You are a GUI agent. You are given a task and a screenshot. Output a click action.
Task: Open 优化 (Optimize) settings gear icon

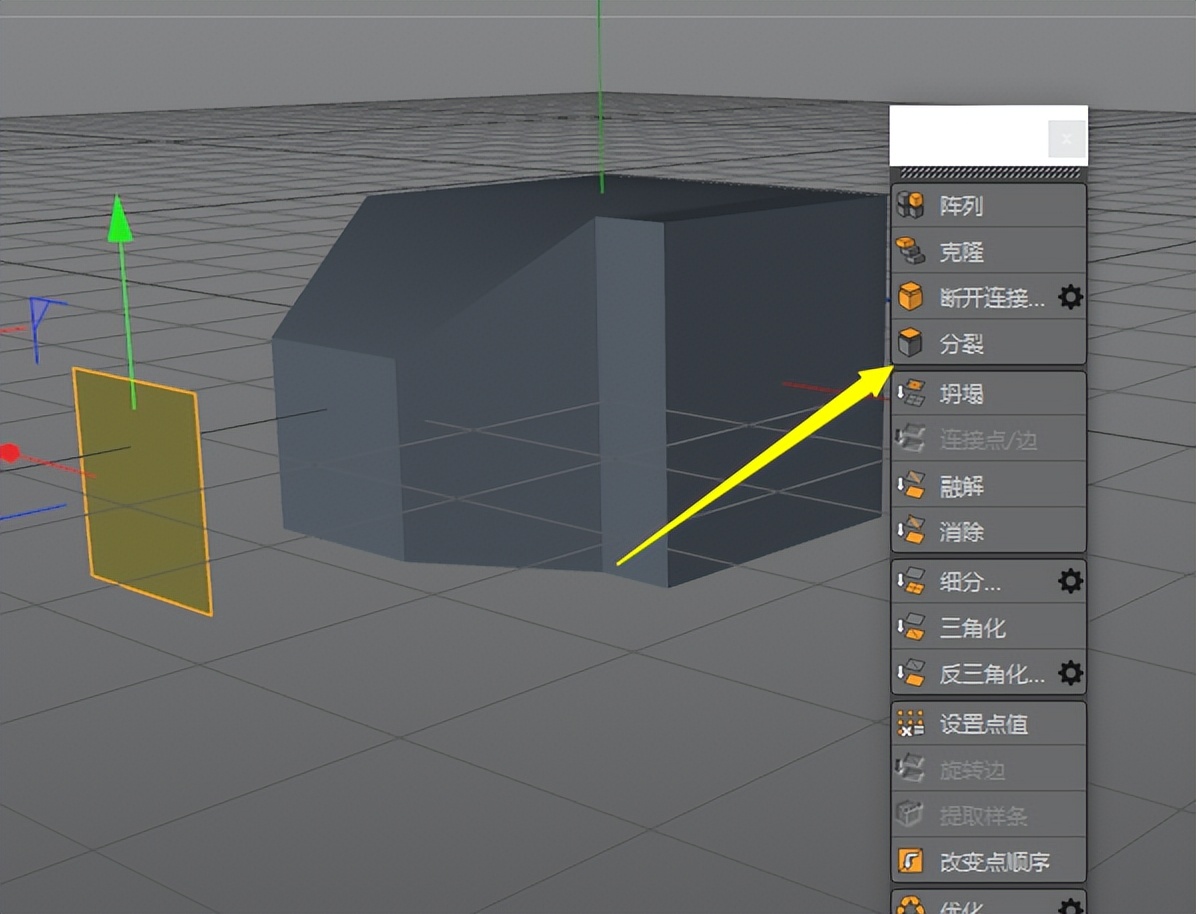tap(1070, 905)
